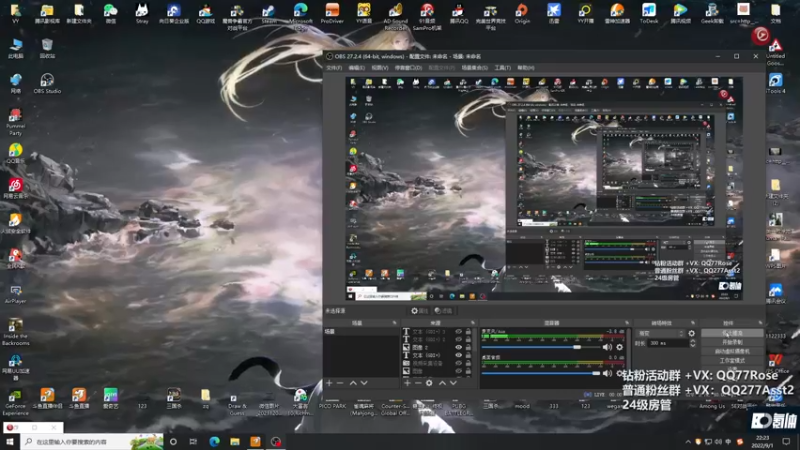Screen dimensions: 800x450
Task: Open the AD Sound Recorder shortcut
Action: 395,15
